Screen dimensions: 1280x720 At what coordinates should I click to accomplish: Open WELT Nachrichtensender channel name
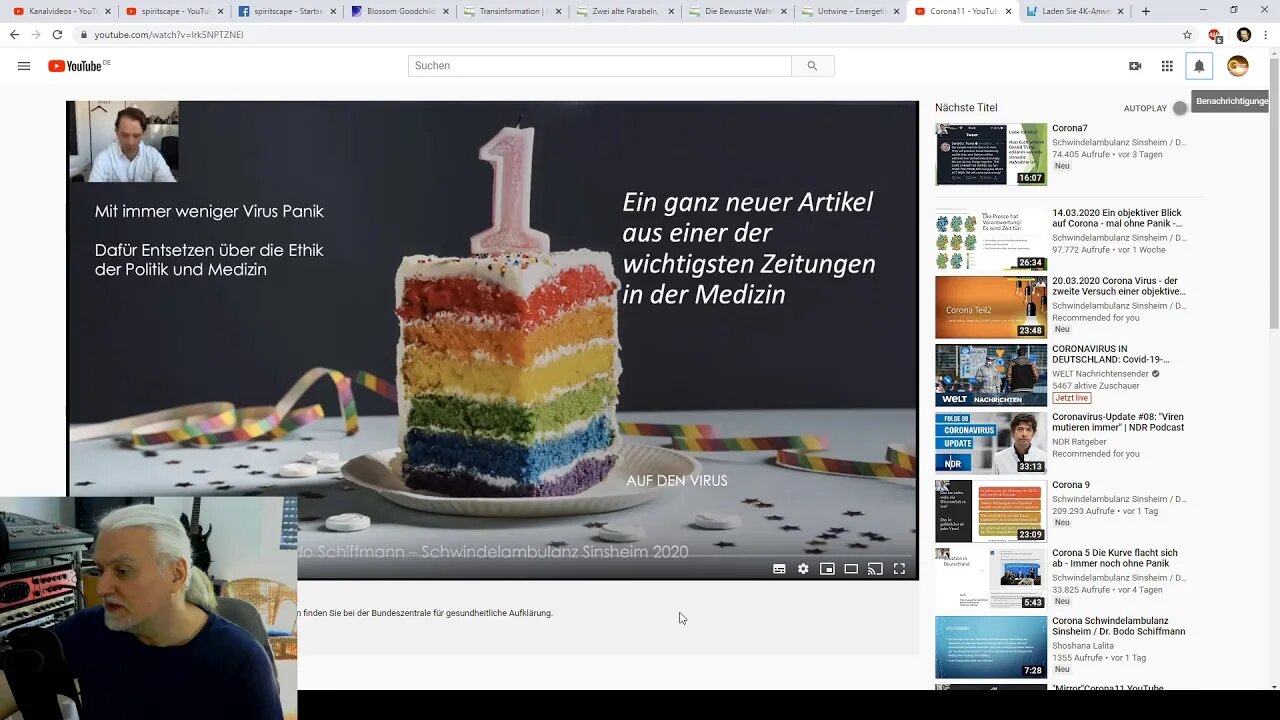(1100, 374)
